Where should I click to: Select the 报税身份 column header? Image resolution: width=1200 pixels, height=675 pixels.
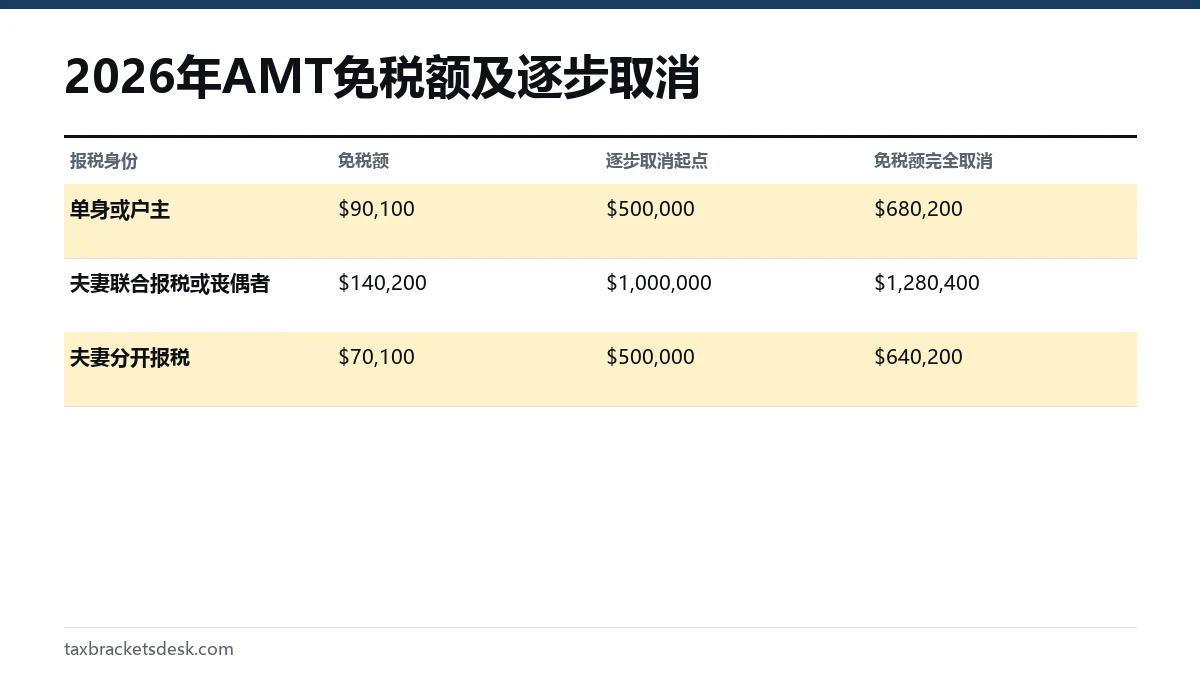[x=104, y=161]
